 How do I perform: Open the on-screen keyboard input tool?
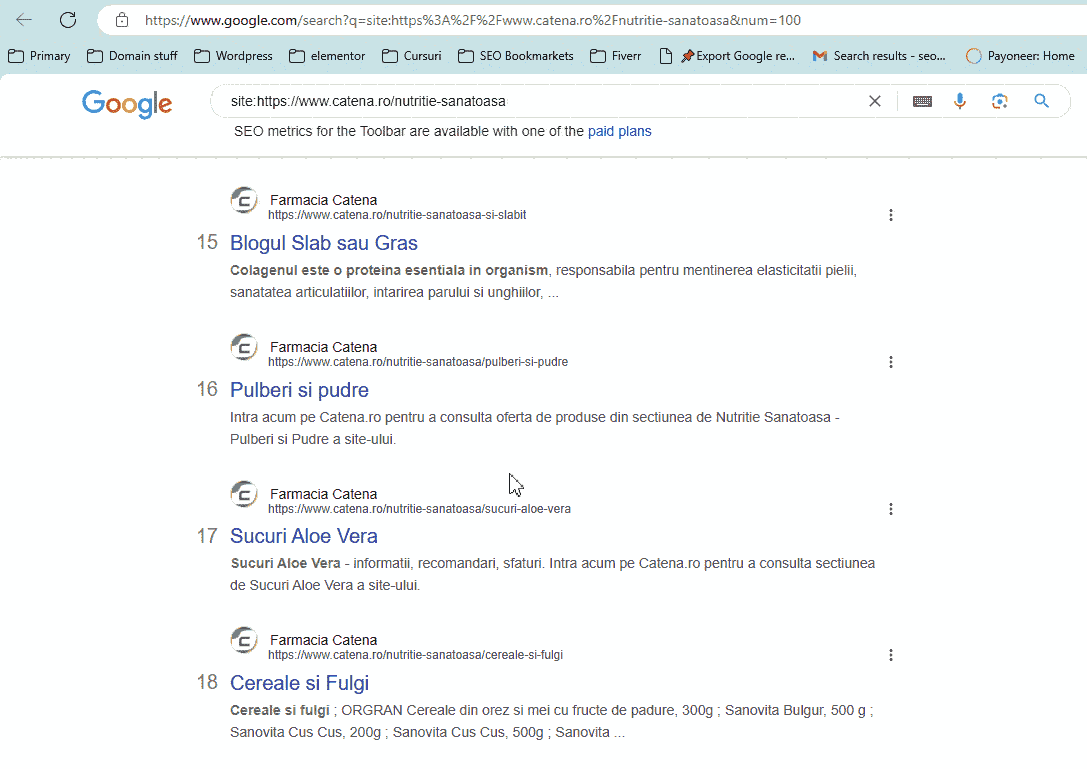point(922,101)
